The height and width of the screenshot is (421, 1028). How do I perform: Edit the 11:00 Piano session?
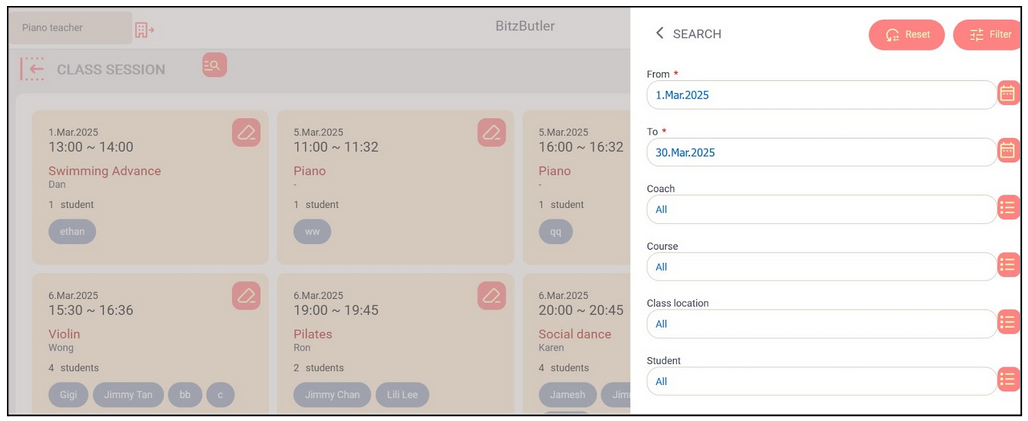tap(491, 132)
